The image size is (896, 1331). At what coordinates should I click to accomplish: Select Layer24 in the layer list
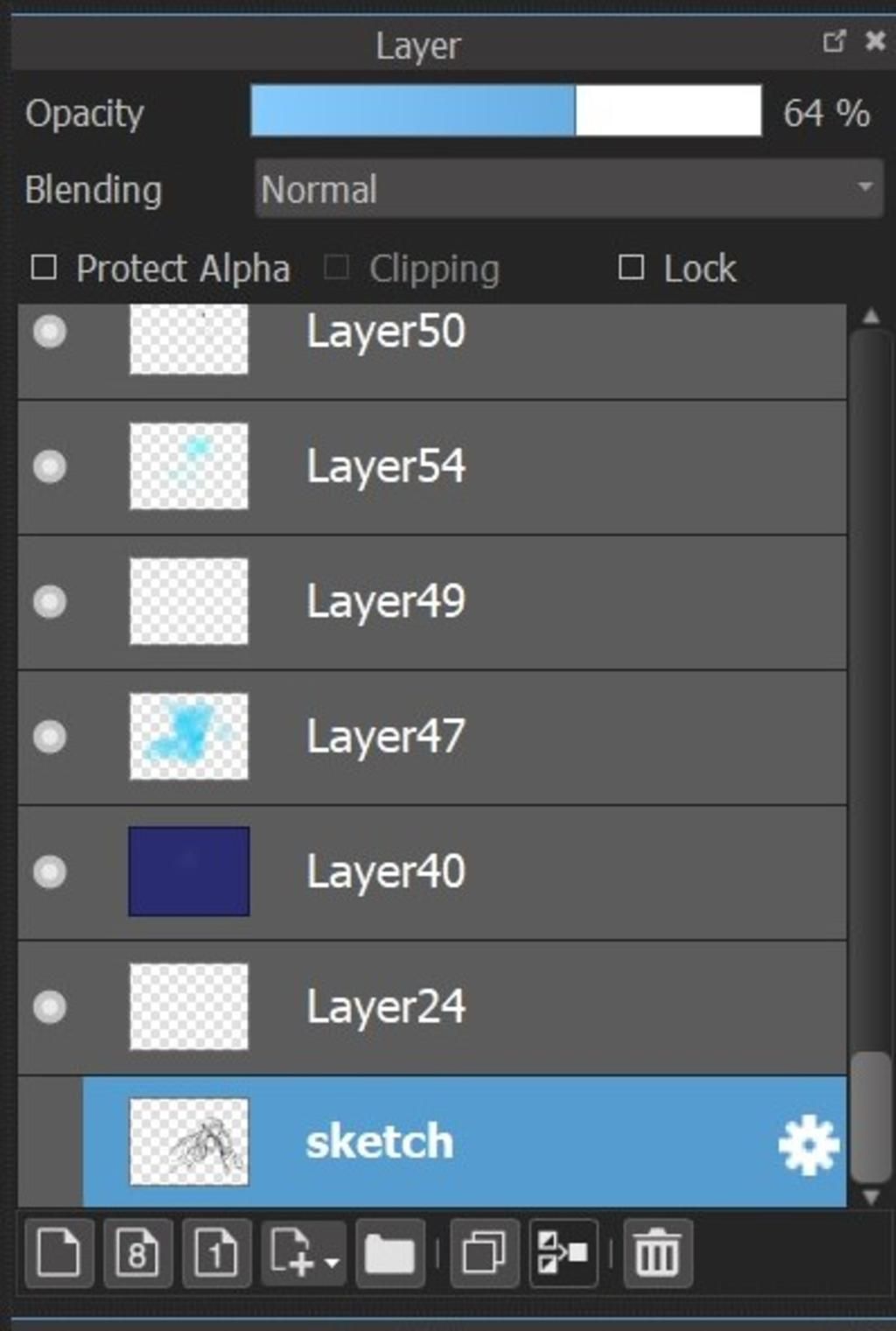click(x=432, y=1007)
